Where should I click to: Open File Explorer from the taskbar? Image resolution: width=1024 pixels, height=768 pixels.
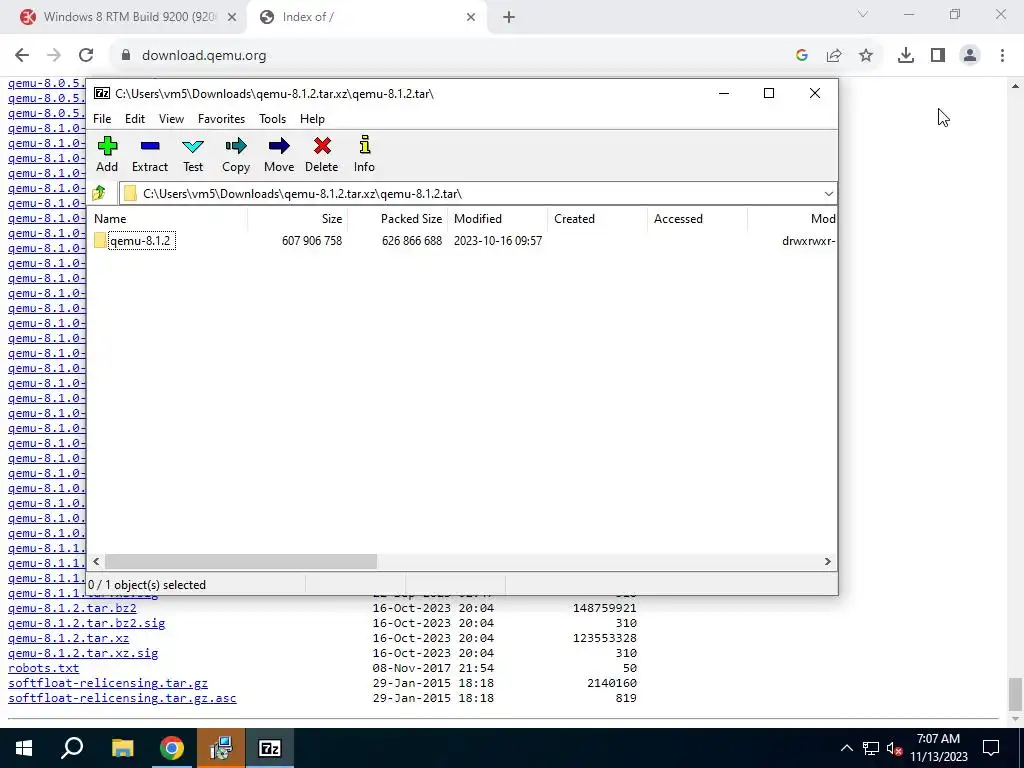click(x=122, y=748)
